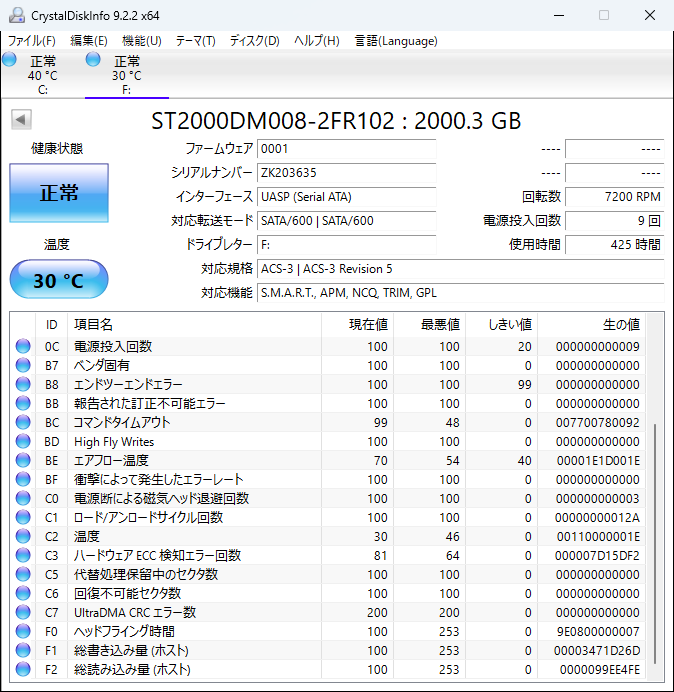This screenshot has width=674, height=692.
Task: Click status orb of High Fly Writes row
Action: [23, 441]
